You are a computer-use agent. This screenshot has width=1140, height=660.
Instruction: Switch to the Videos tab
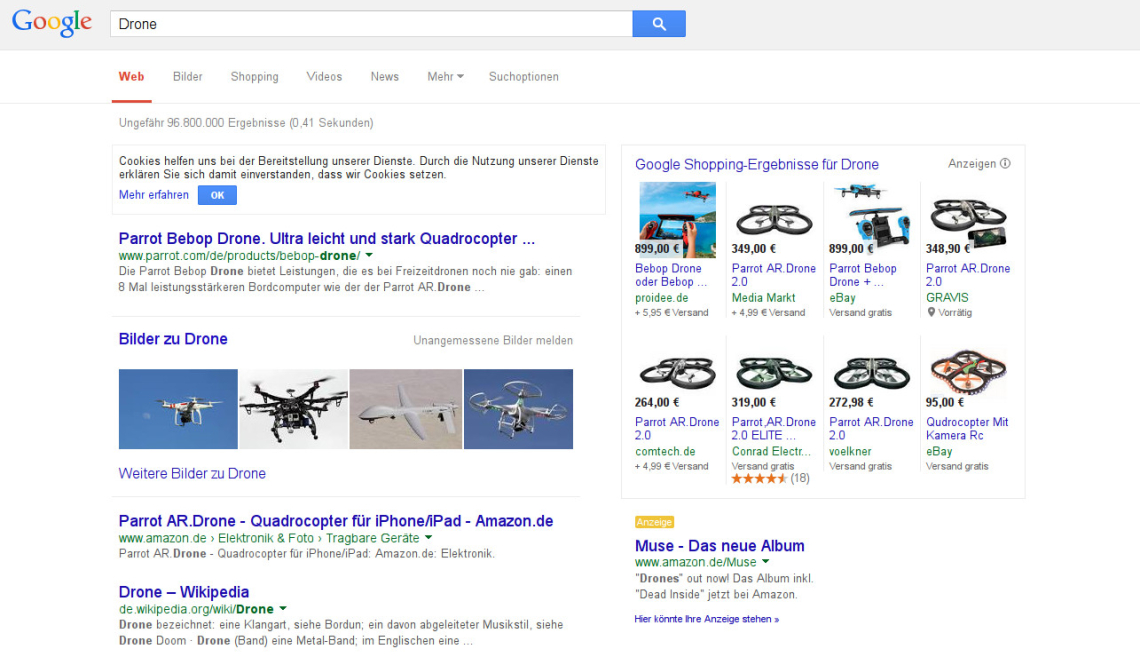coord(324,76)
